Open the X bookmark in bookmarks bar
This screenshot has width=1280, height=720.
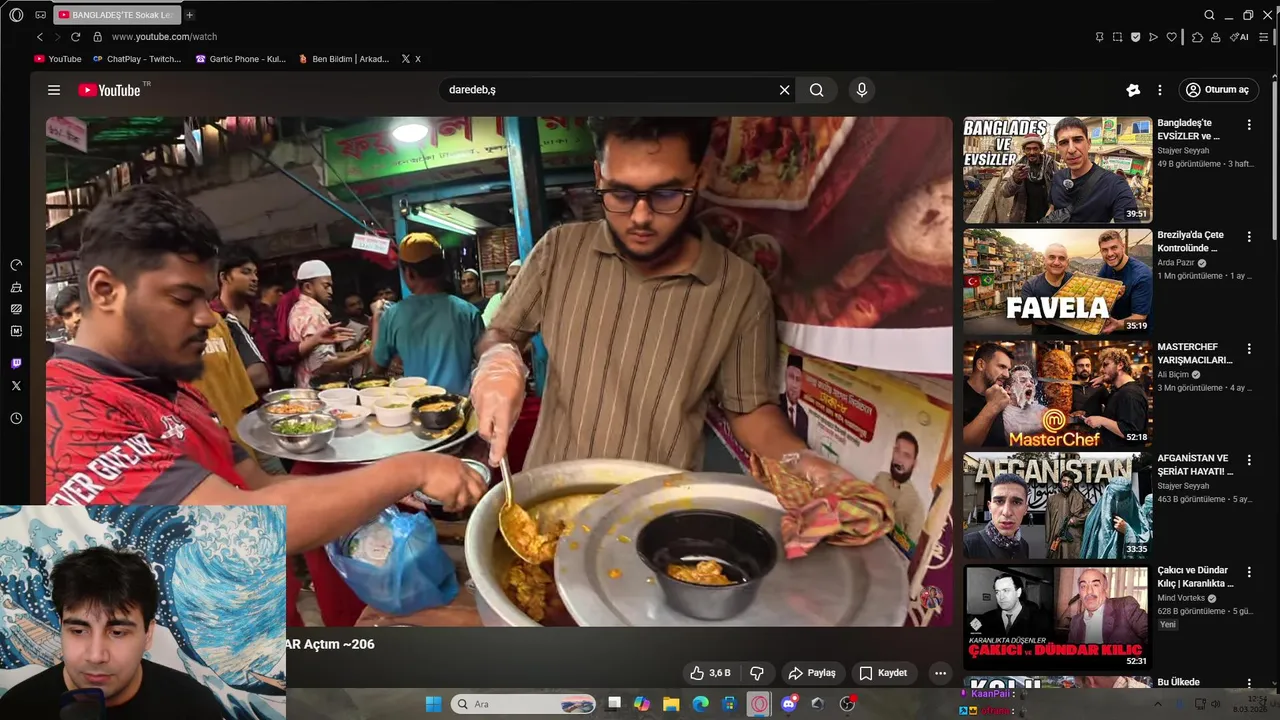click(x=410, y=59)
